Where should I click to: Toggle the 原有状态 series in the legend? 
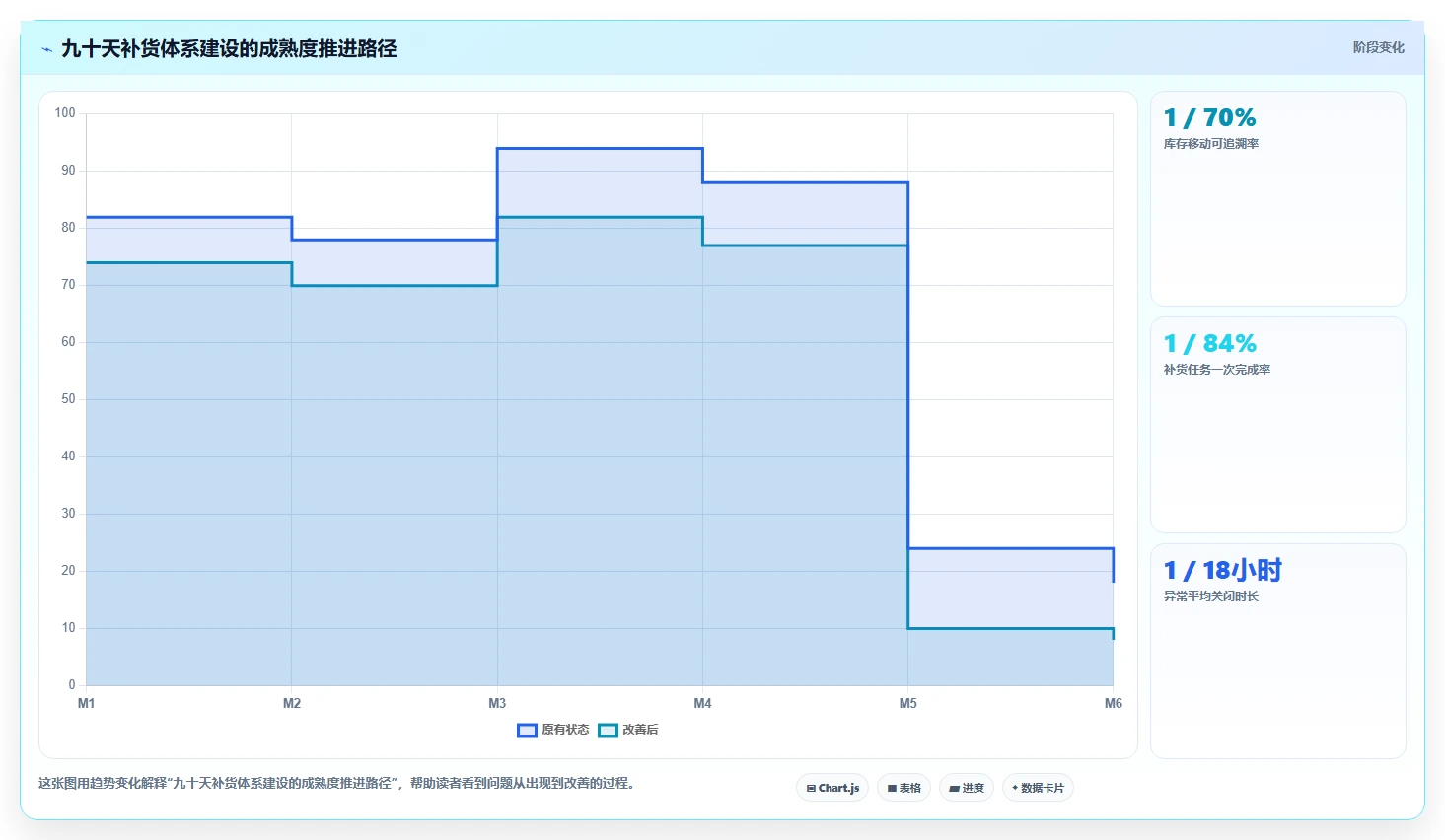click(x=553, y=730)
